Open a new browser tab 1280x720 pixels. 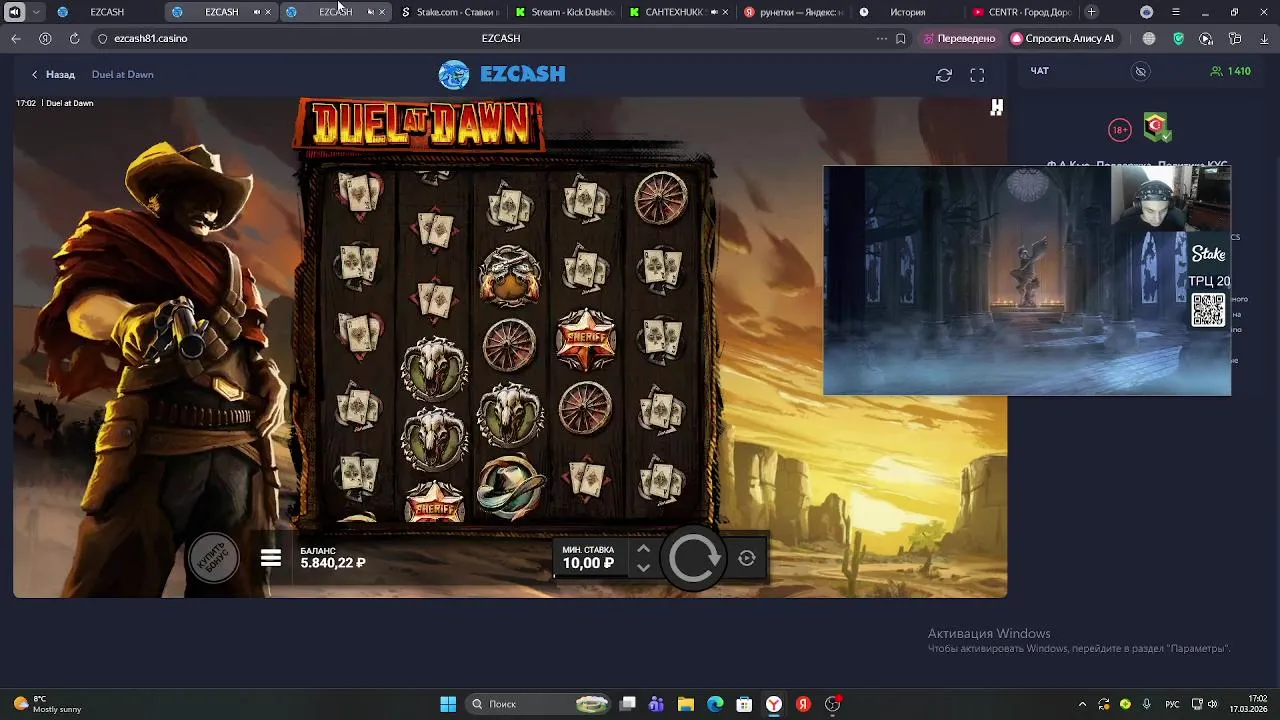click(x=1091, y=12)
